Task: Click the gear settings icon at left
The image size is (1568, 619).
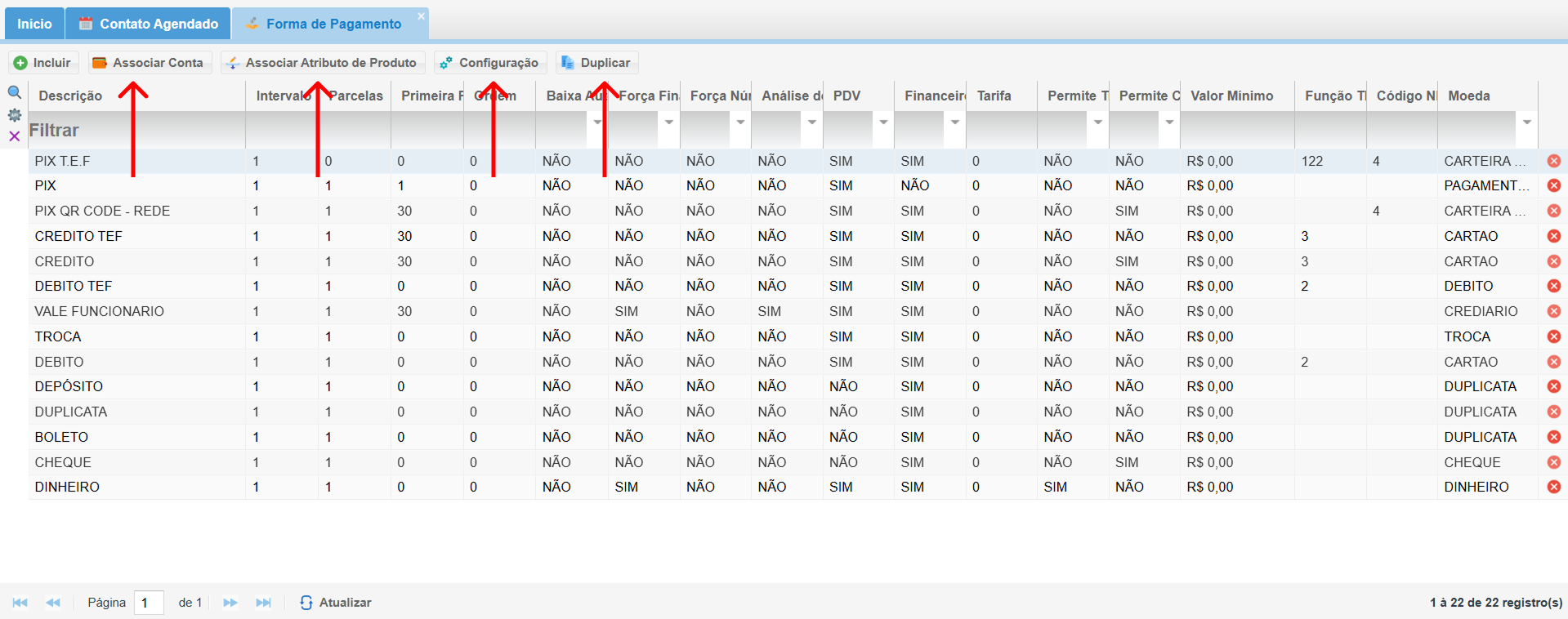Action: [14, 115]
